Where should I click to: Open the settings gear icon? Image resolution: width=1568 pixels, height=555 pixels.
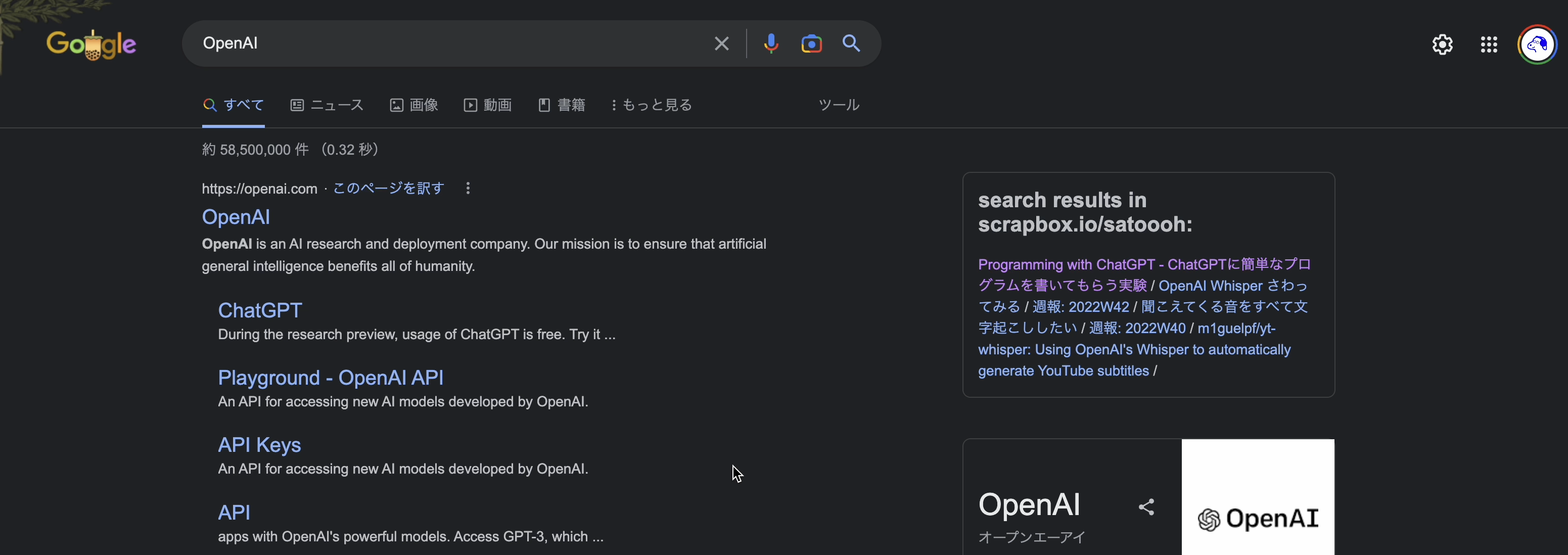coord(1442,44)
